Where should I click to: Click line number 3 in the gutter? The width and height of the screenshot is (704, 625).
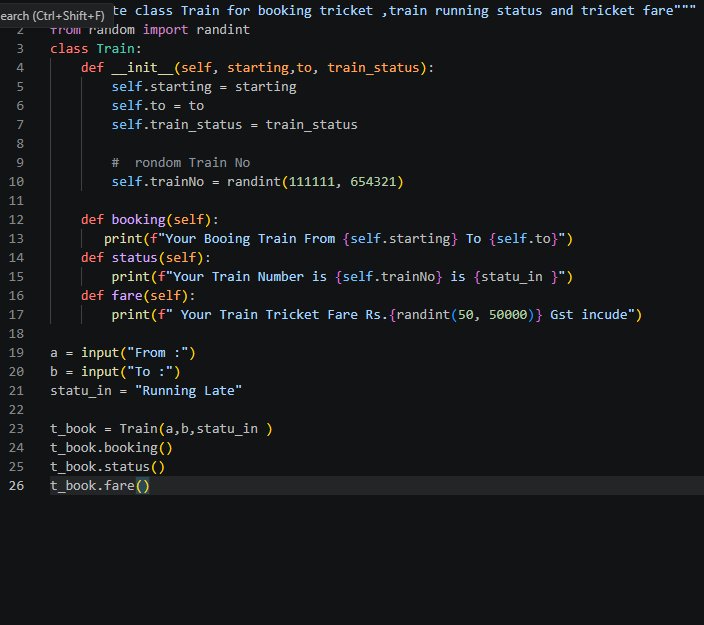pos(20,48)
